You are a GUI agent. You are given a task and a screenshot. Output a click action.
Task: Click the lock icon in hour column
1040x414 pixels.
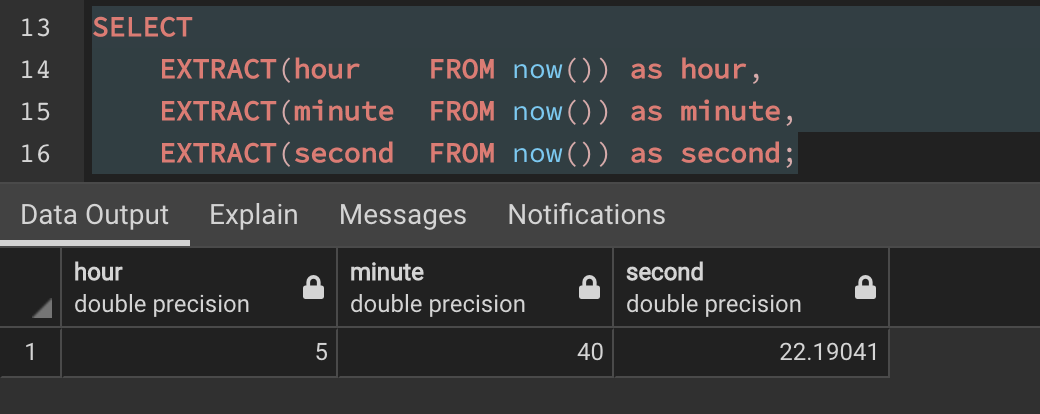click(x=313, y=289)
